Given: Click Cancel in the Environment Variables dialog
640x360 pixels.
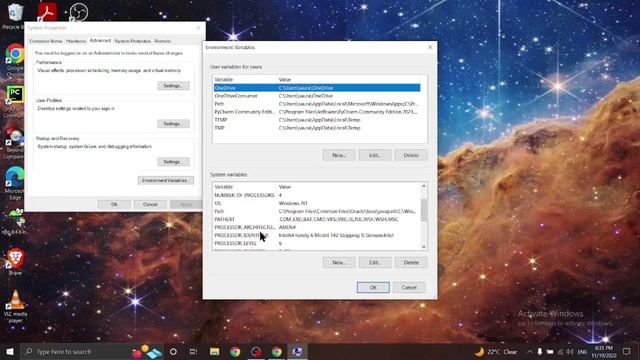Looking at the screenshot, I should tap(409, 287).
